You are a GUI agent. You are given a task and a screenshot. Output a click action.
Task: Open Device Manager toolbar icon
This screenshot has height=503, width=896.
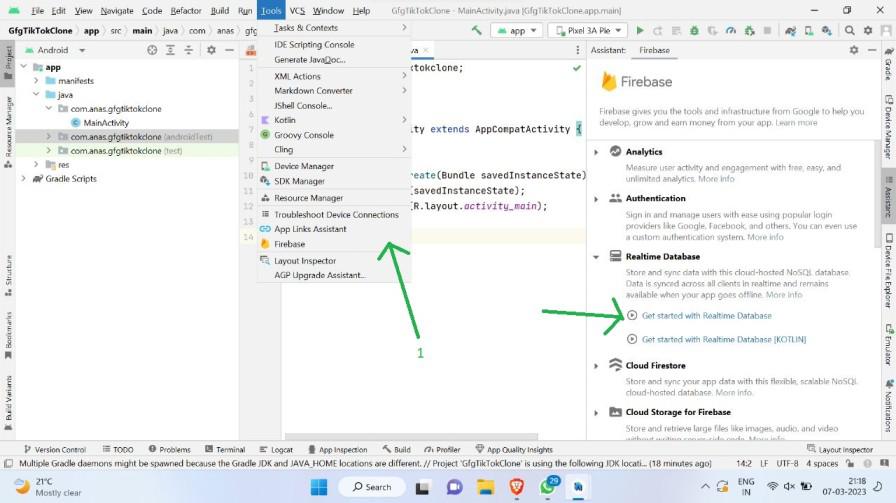[809, 30]
